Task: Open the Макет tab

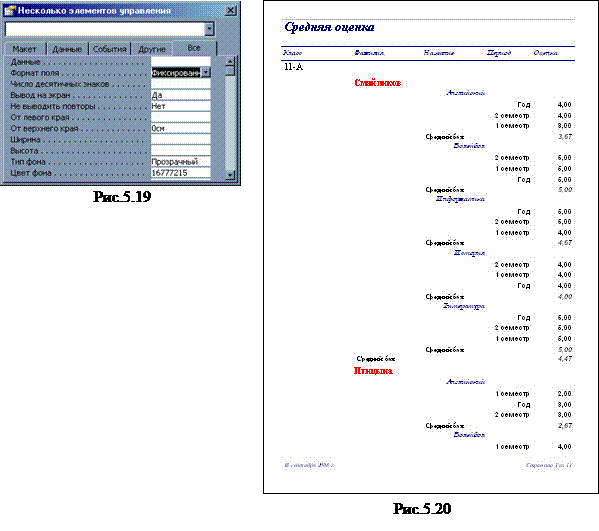Action: [24, 49]
